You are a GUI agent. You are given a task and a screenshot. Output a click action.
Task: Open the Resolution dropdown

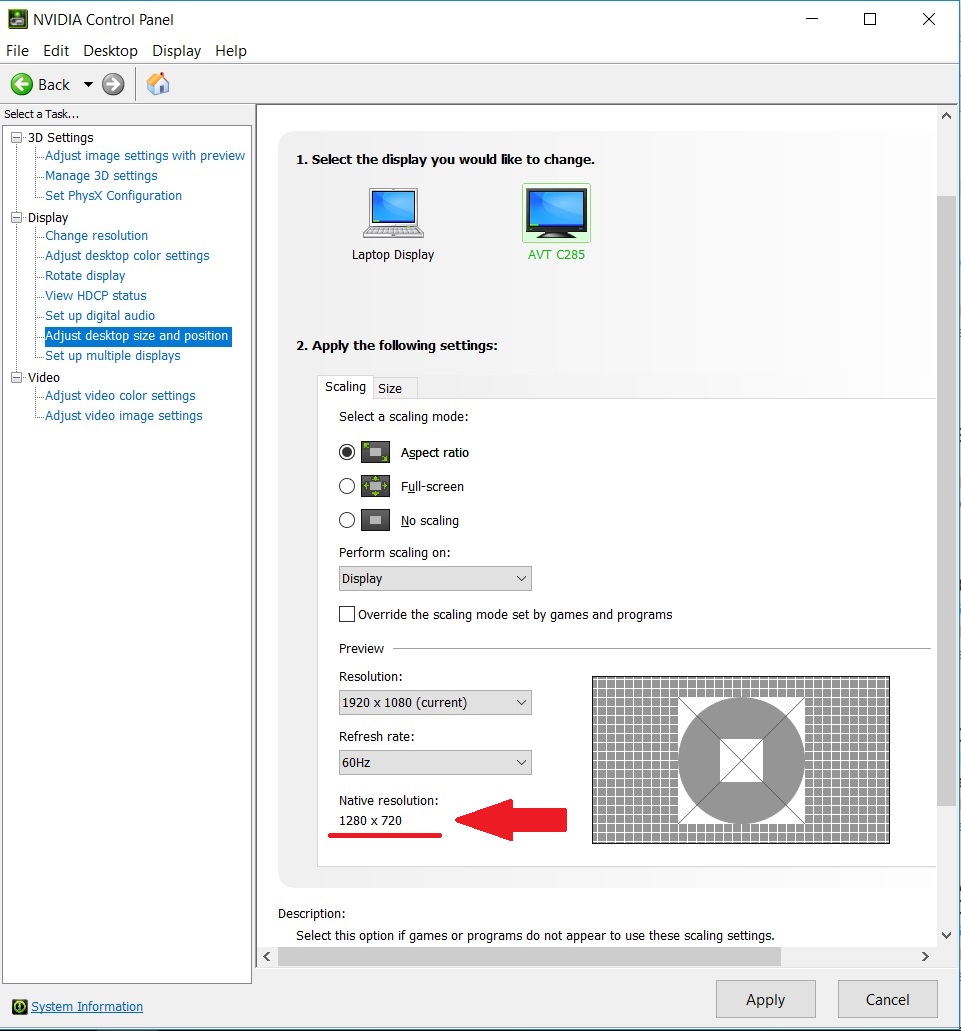click(435, 702)
